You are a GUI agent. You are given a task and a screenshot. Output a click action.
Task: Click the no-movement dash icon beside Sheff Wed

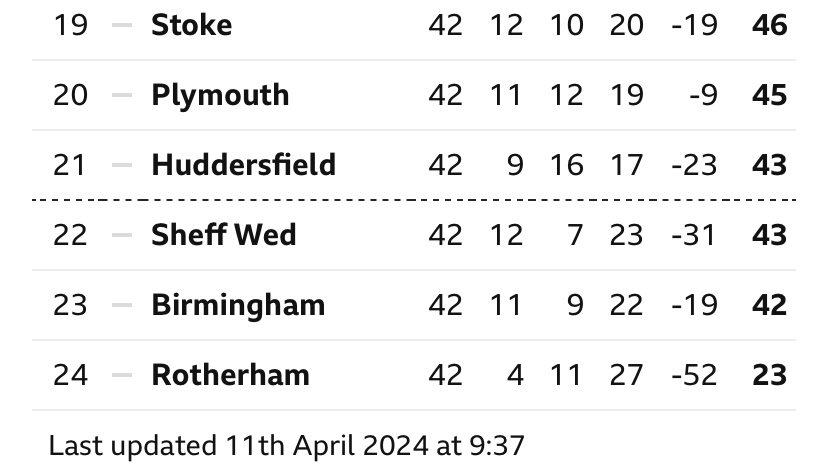tap(122, 235)
